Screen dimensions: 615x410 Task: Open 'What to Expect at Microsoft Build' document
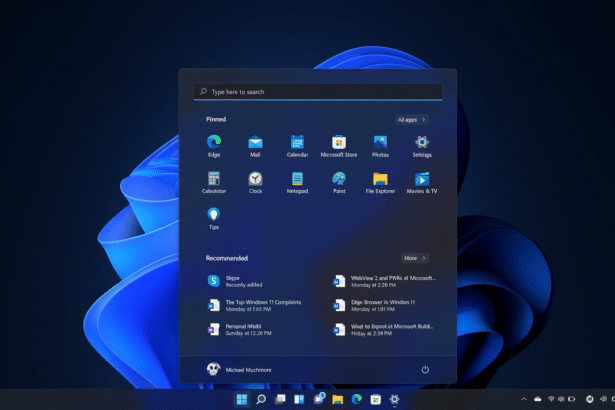tap(383, 330)
